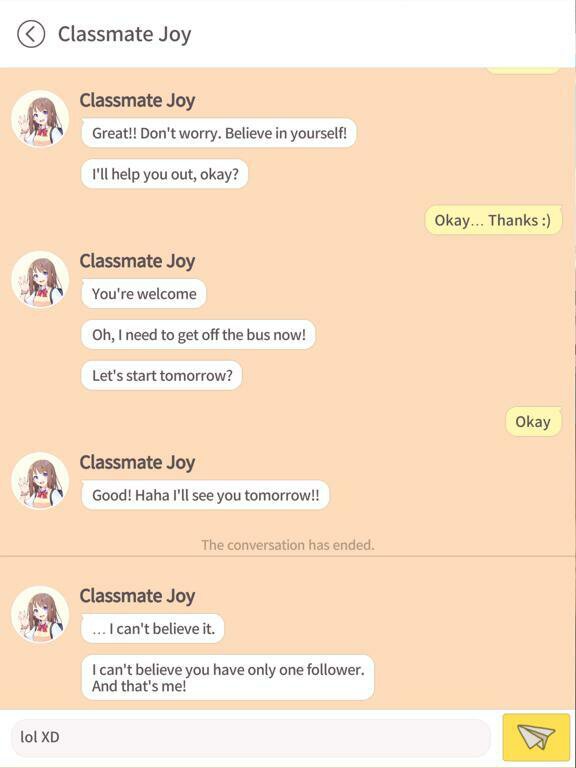Viewport: 576px width, 768px height.
Task: Select 'Good! Haha I'll see you tomorrow!!' bubble
Action: coord(205,495)
